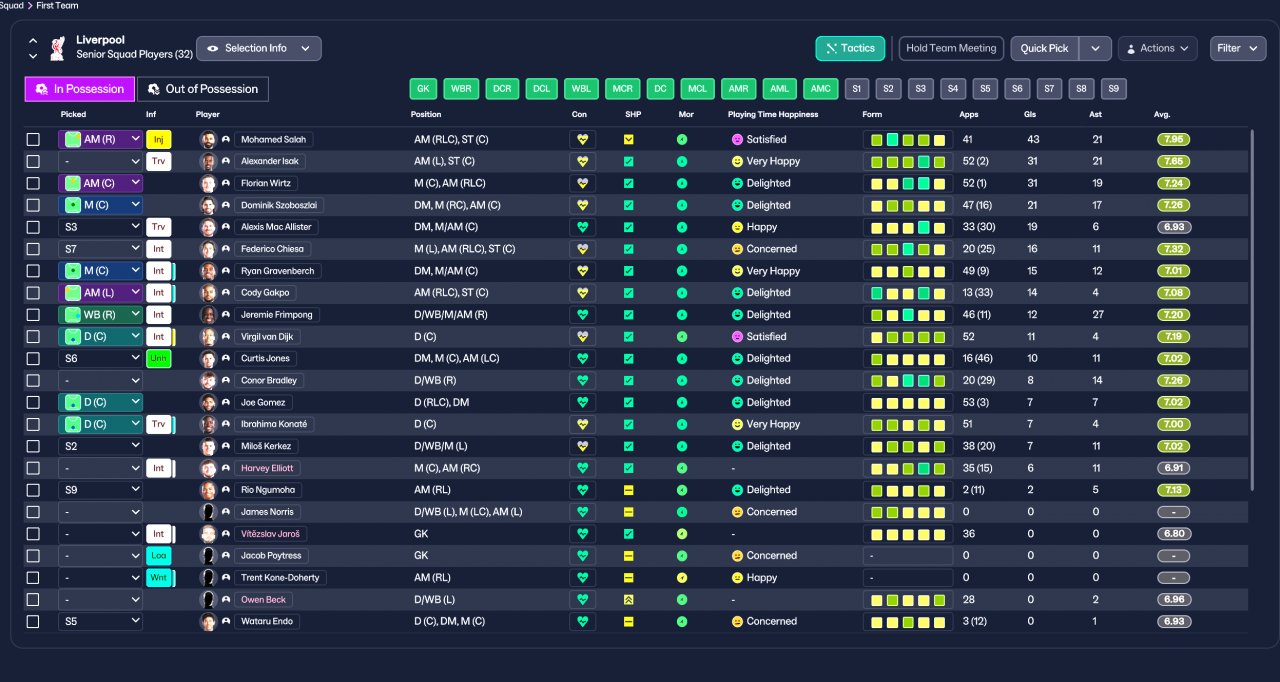Click Virgil van Dijk's face portrait

point(208,337)
